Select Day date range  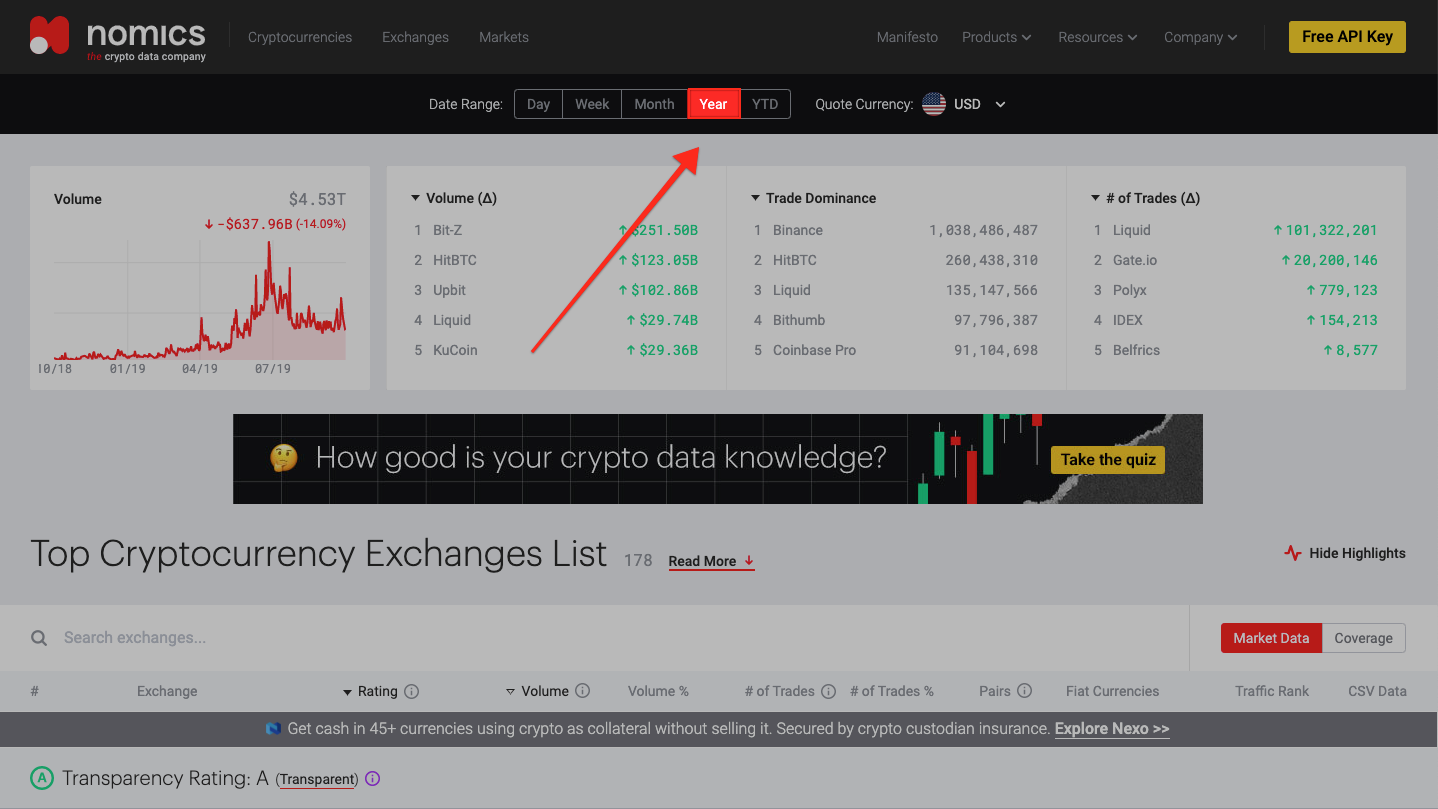point(538,104)
